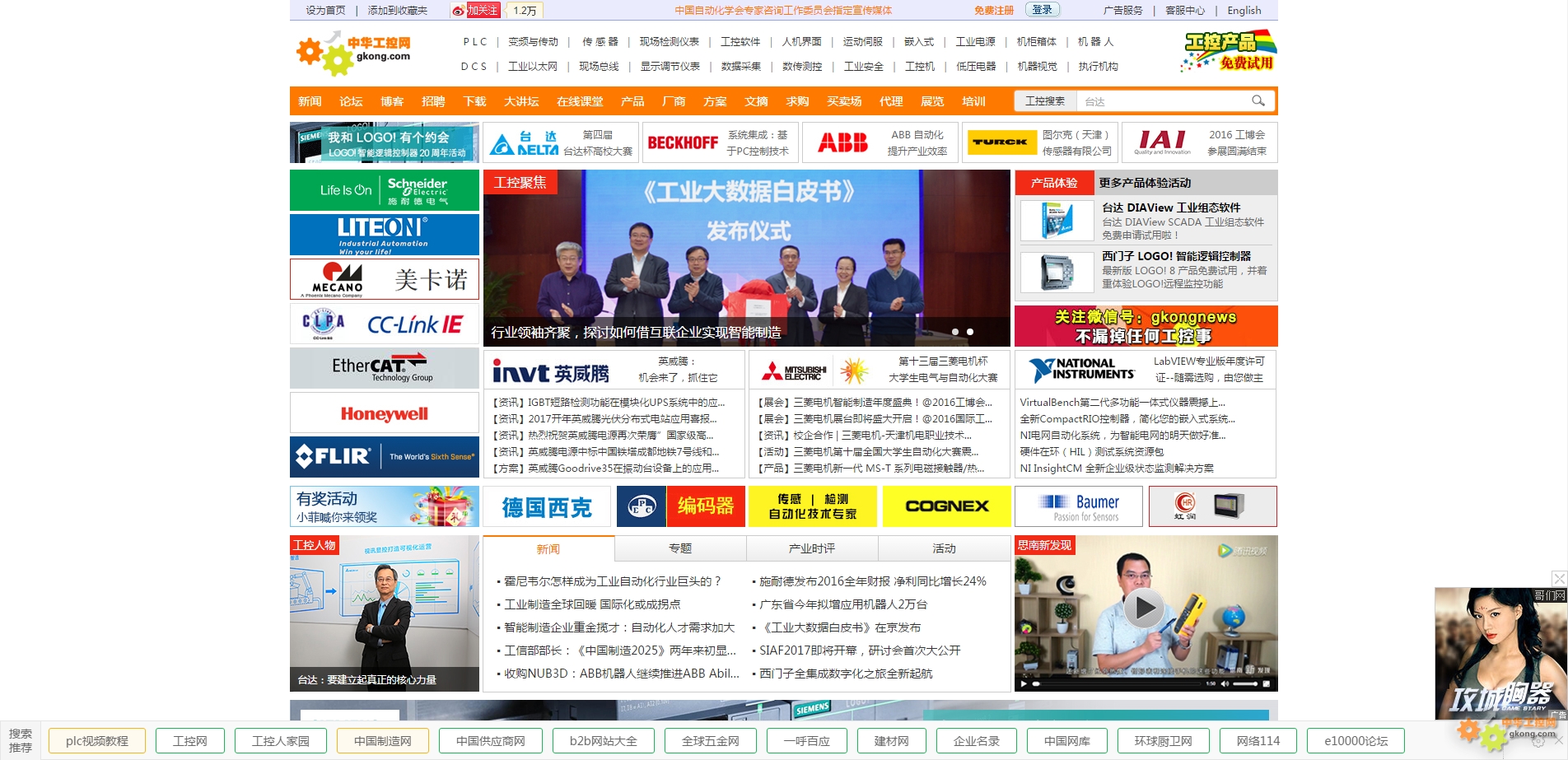Open the plc视频教程 recommended search button
Screen dimensions: 1568x760
pyautogui.click(x=97, y=741)
